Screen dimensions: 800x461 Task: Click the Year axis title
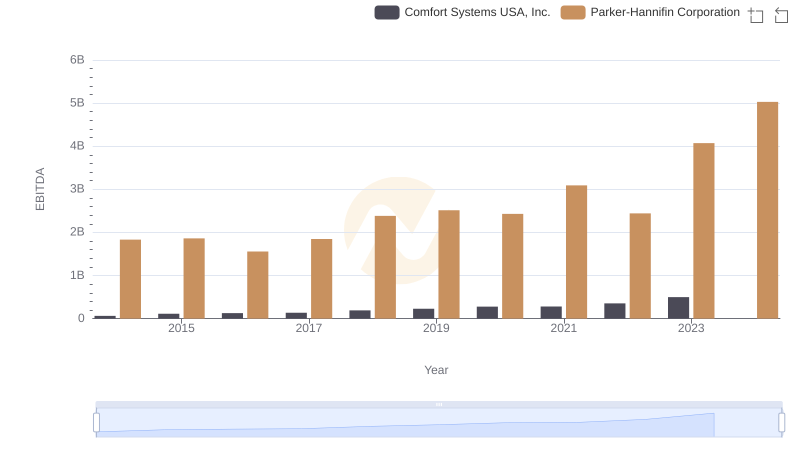pyautogui.click(x=436, y=370)
